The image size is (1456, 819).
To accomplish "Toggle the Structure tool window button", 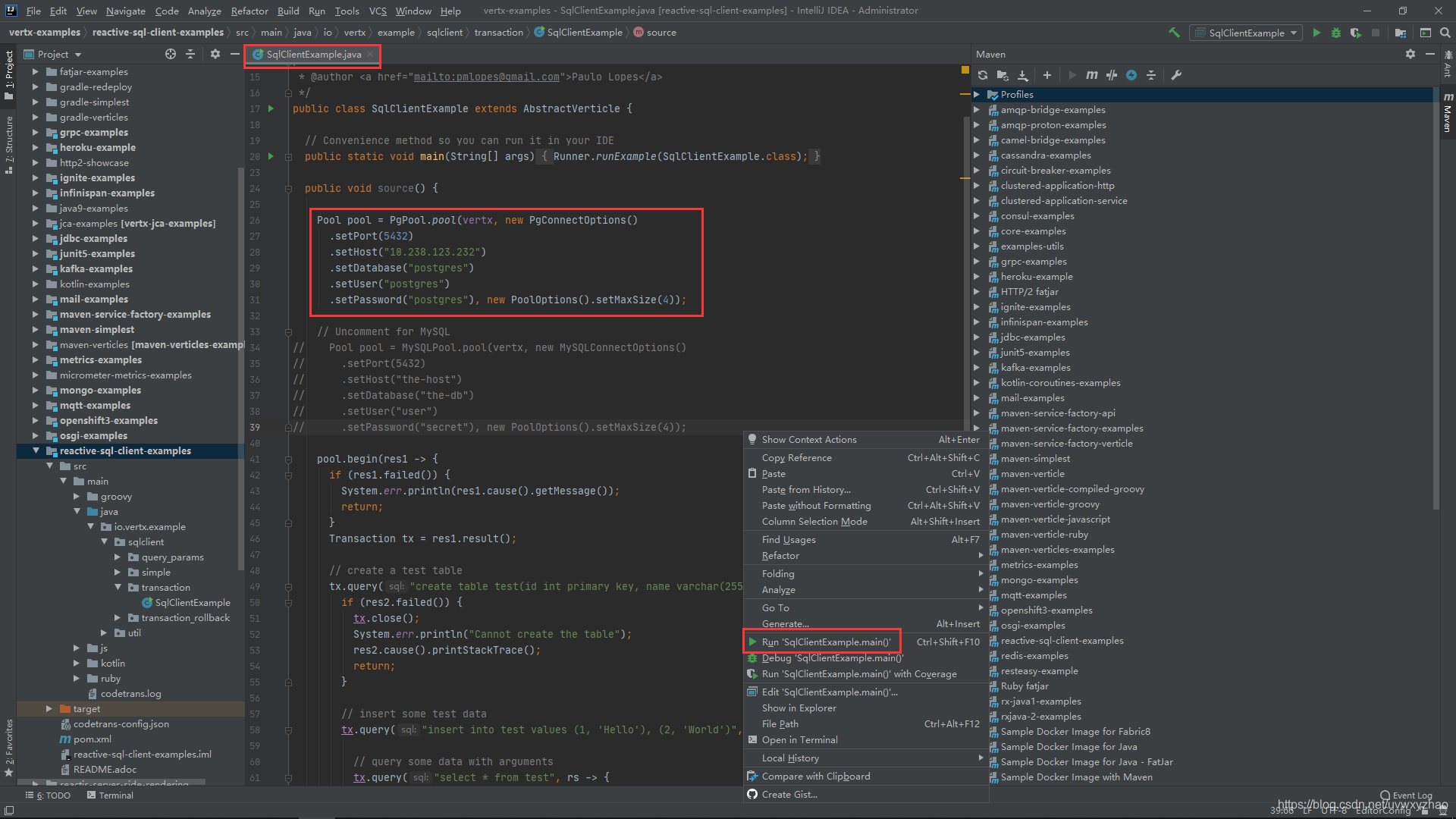I will [9, 144].
